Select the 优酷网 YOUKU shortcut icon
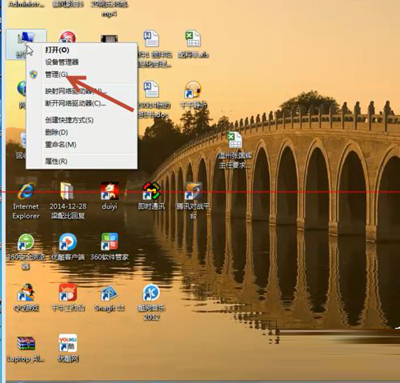This screenshot has height=383, width=400. point(68,344)
